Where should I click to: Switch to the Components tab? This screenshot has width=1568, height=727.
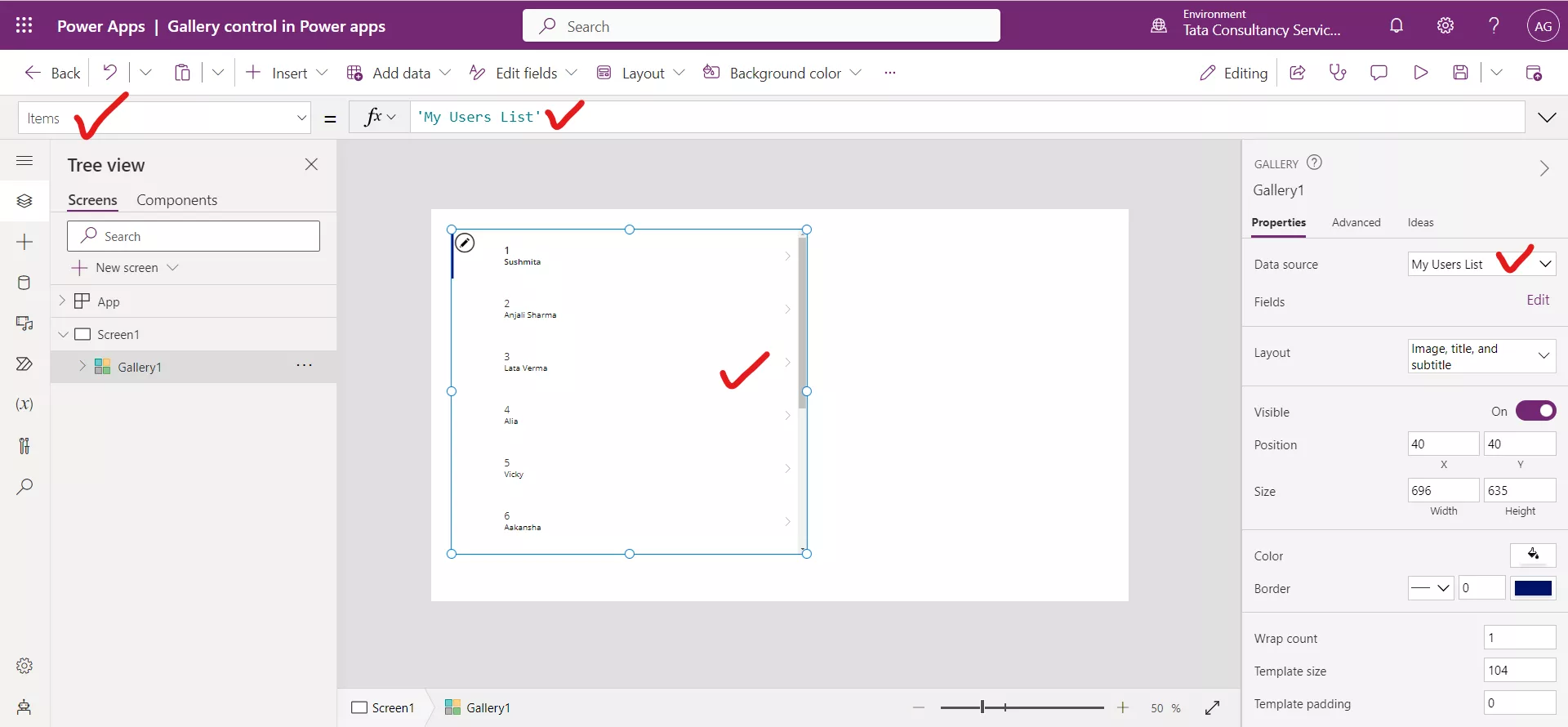[176, 200]
